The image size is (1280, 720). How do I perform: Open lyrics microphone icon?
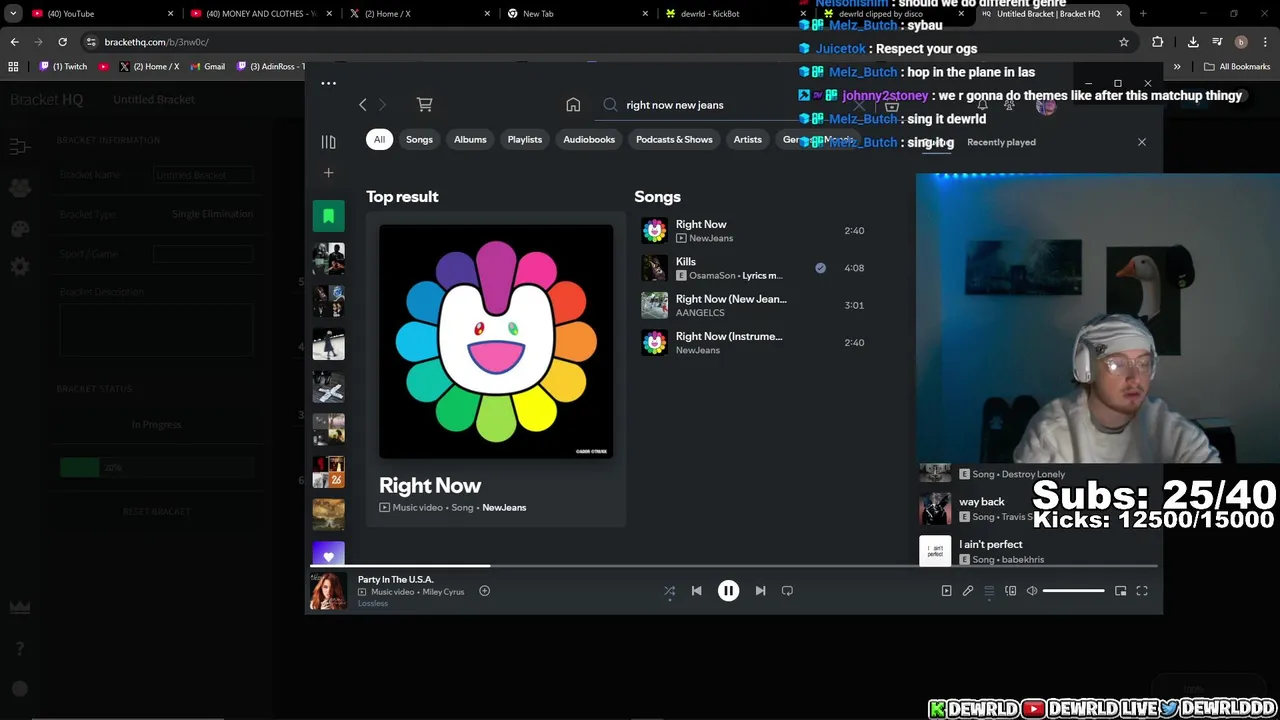967,591
